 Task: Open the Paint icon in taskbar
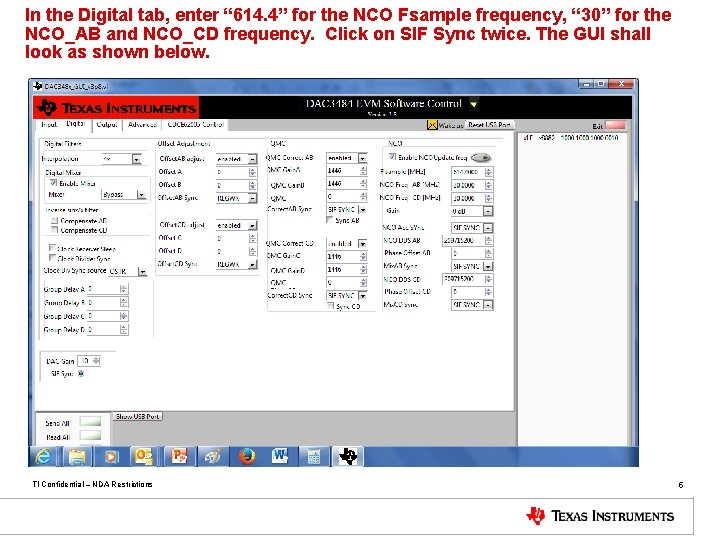click(x=213, y=456)
